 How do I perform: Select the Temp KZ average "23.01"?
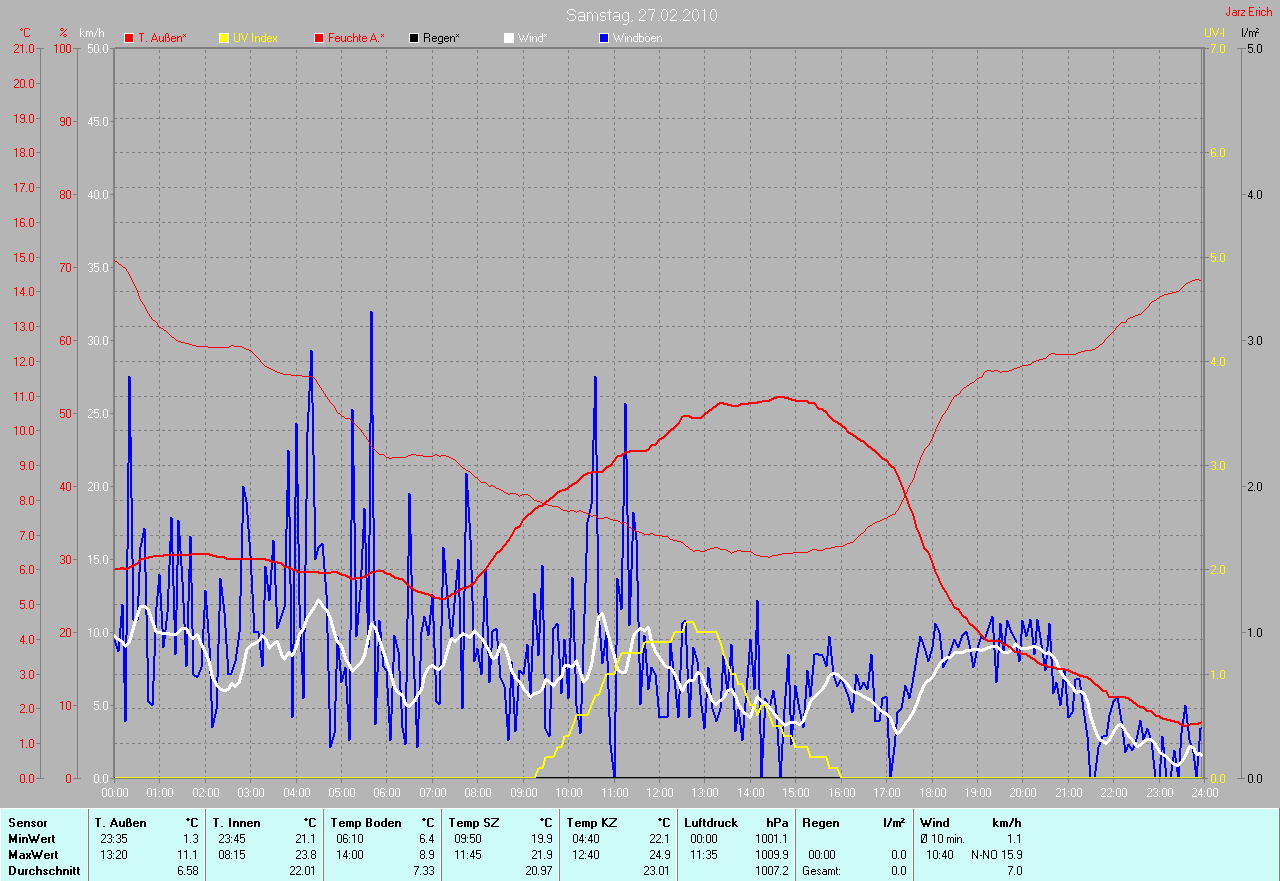pos(656,871)
